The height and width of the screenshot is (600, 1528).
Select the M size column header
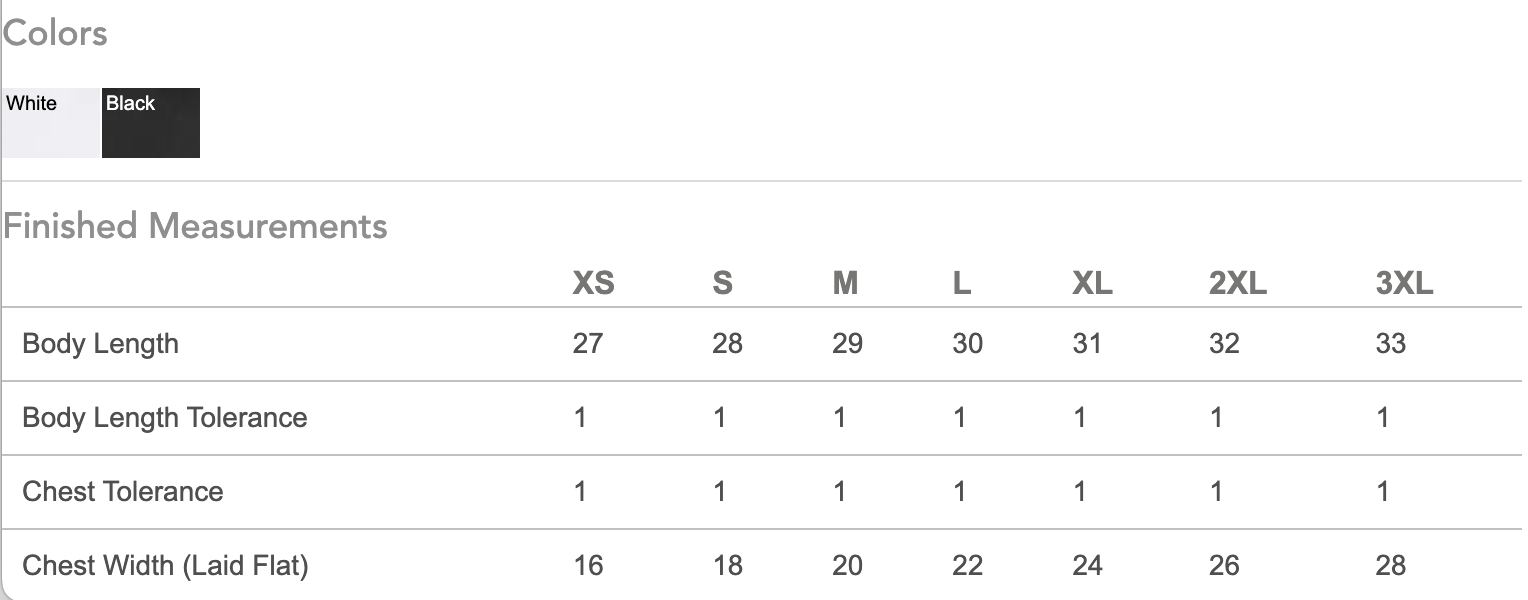(x=845, y=284)
